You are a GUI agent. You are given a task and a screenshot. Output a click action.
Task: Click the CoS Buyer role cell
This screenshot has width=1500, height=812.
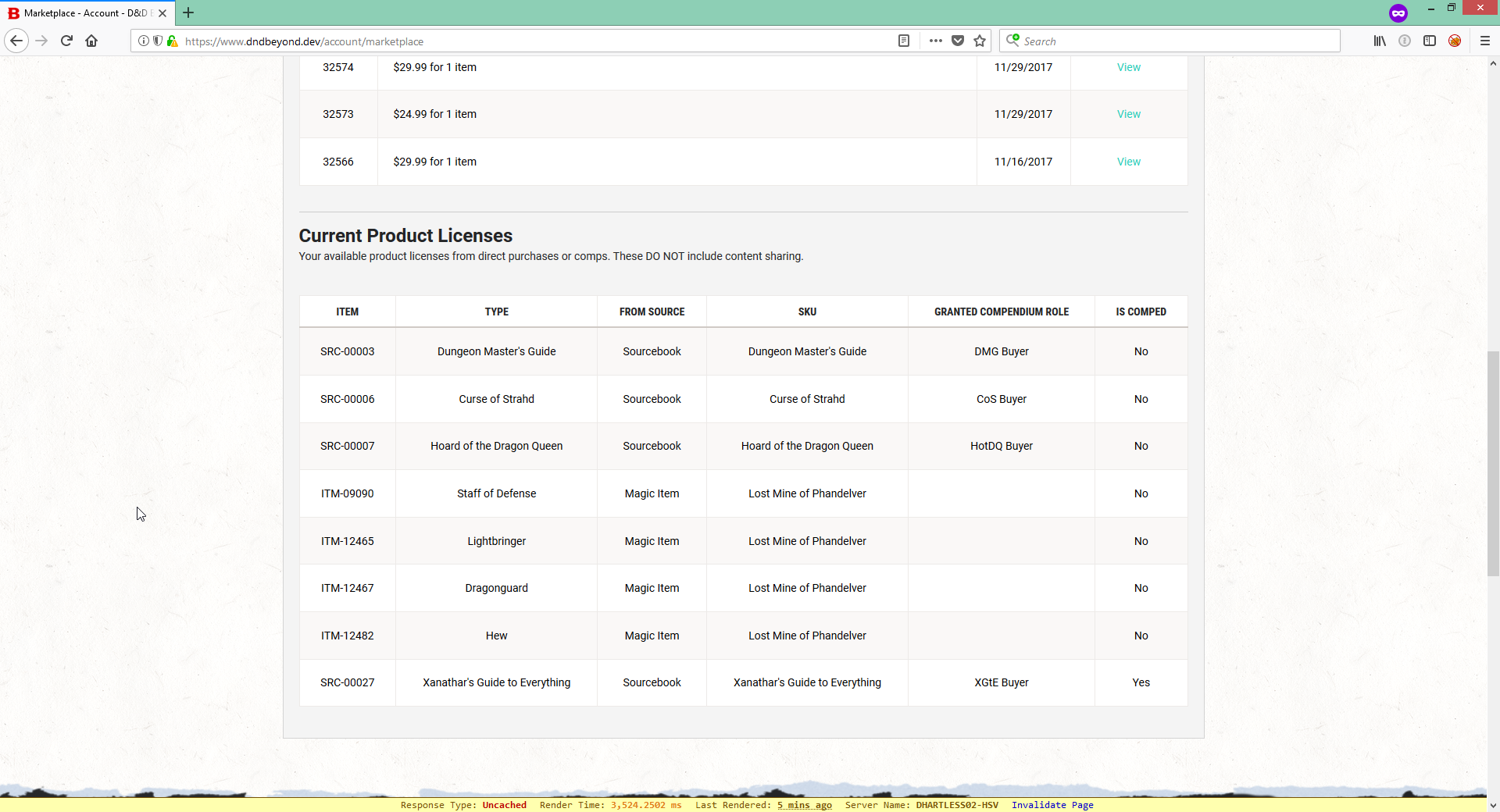(x=1001, y=399)
